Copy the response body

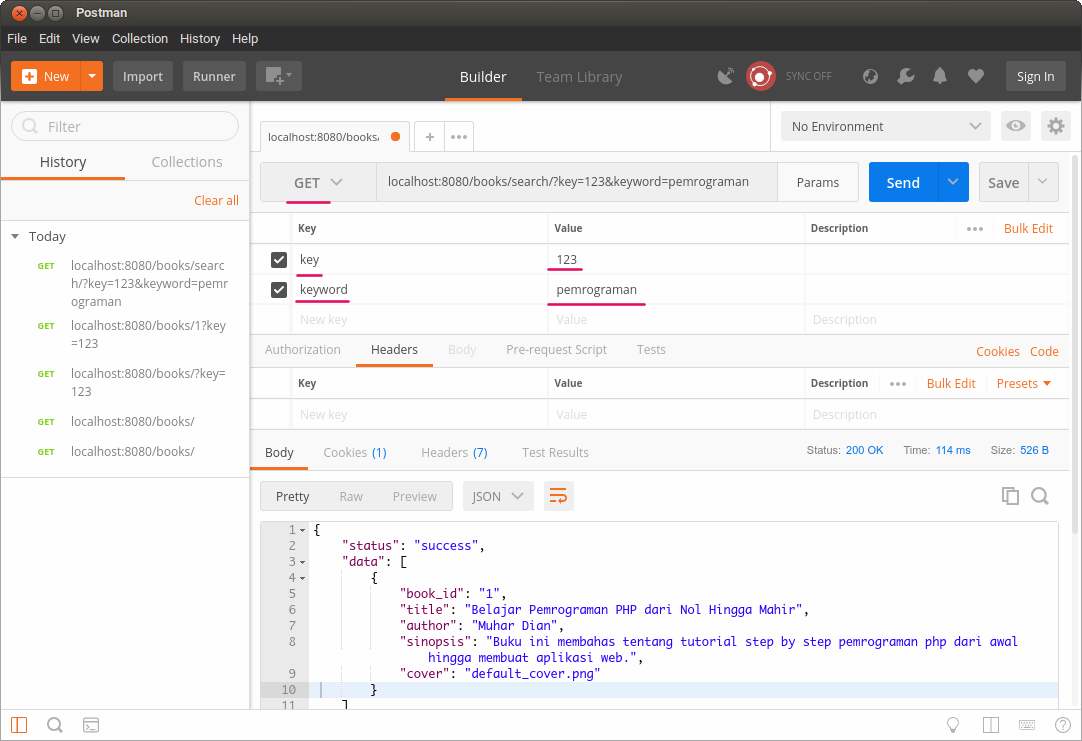click(1010, 496)
